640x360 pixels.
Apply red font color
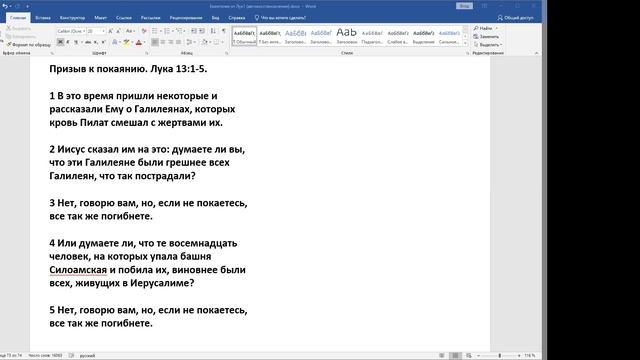[x=139, y=42]
